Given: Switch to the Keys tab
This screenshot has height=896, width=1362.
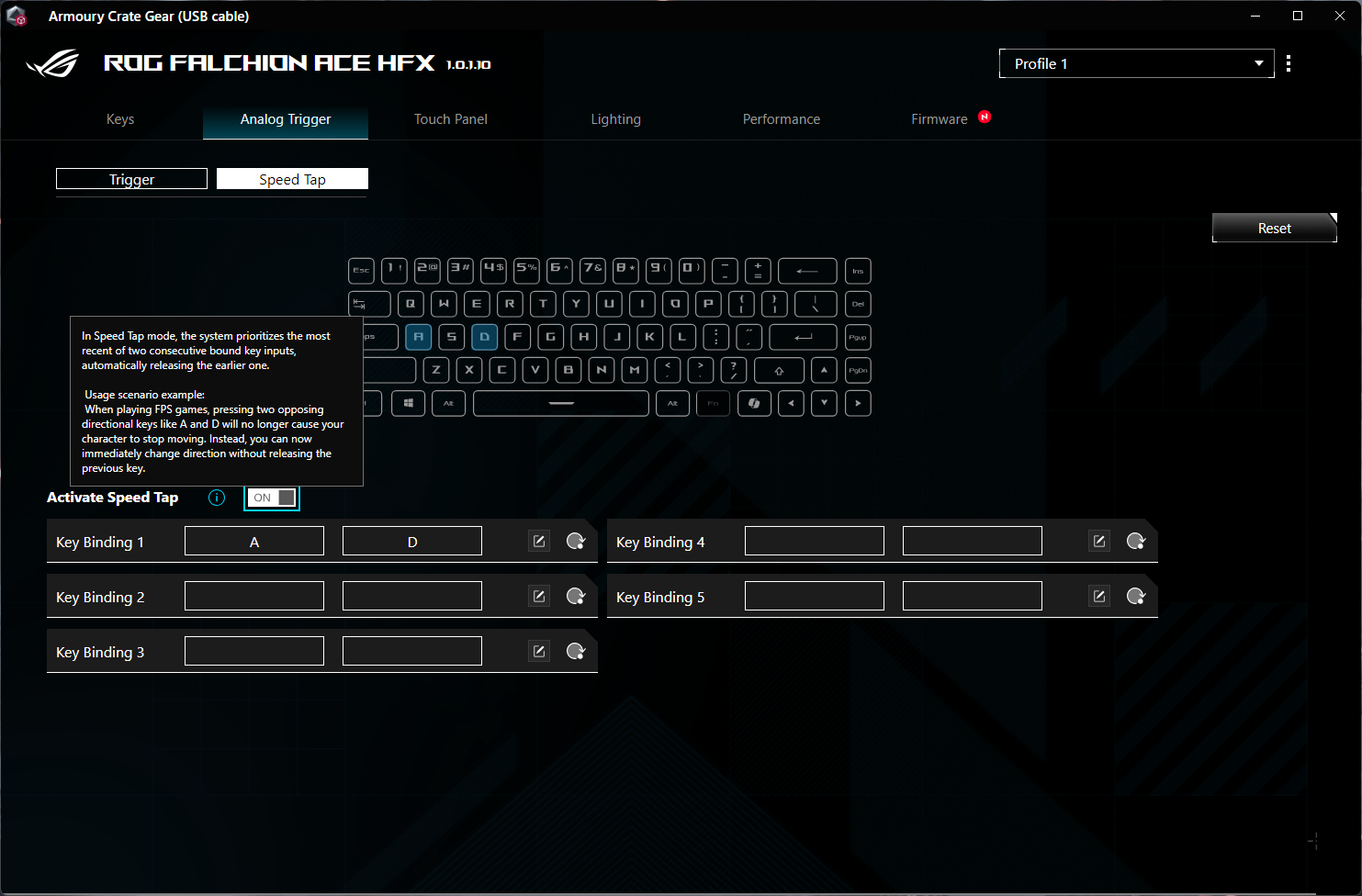Looking at the screenshot, I should click(120, 119).
